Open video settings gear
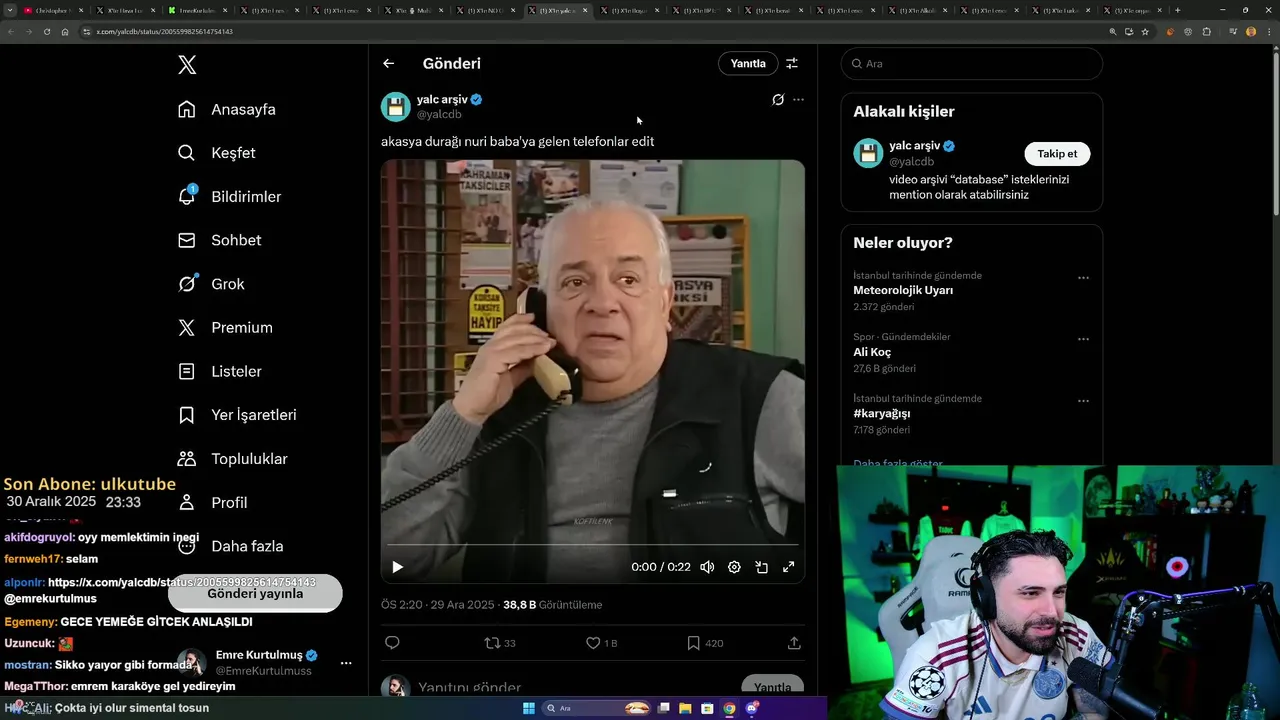The height and width of the screenshot is (720, 1280). click(x=734, y=567)
